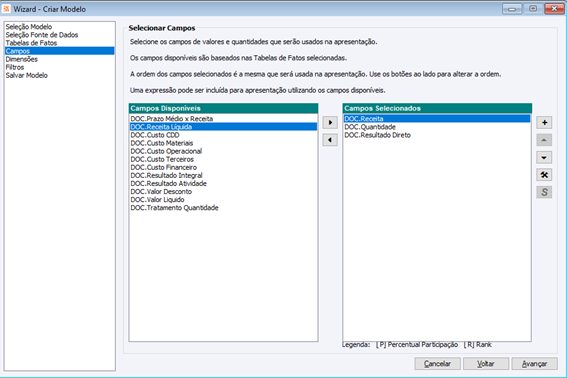Select DOC.Tratamento Quantidade field
Viewport: 567px width, 378px height.
click(x=223, y=208)
